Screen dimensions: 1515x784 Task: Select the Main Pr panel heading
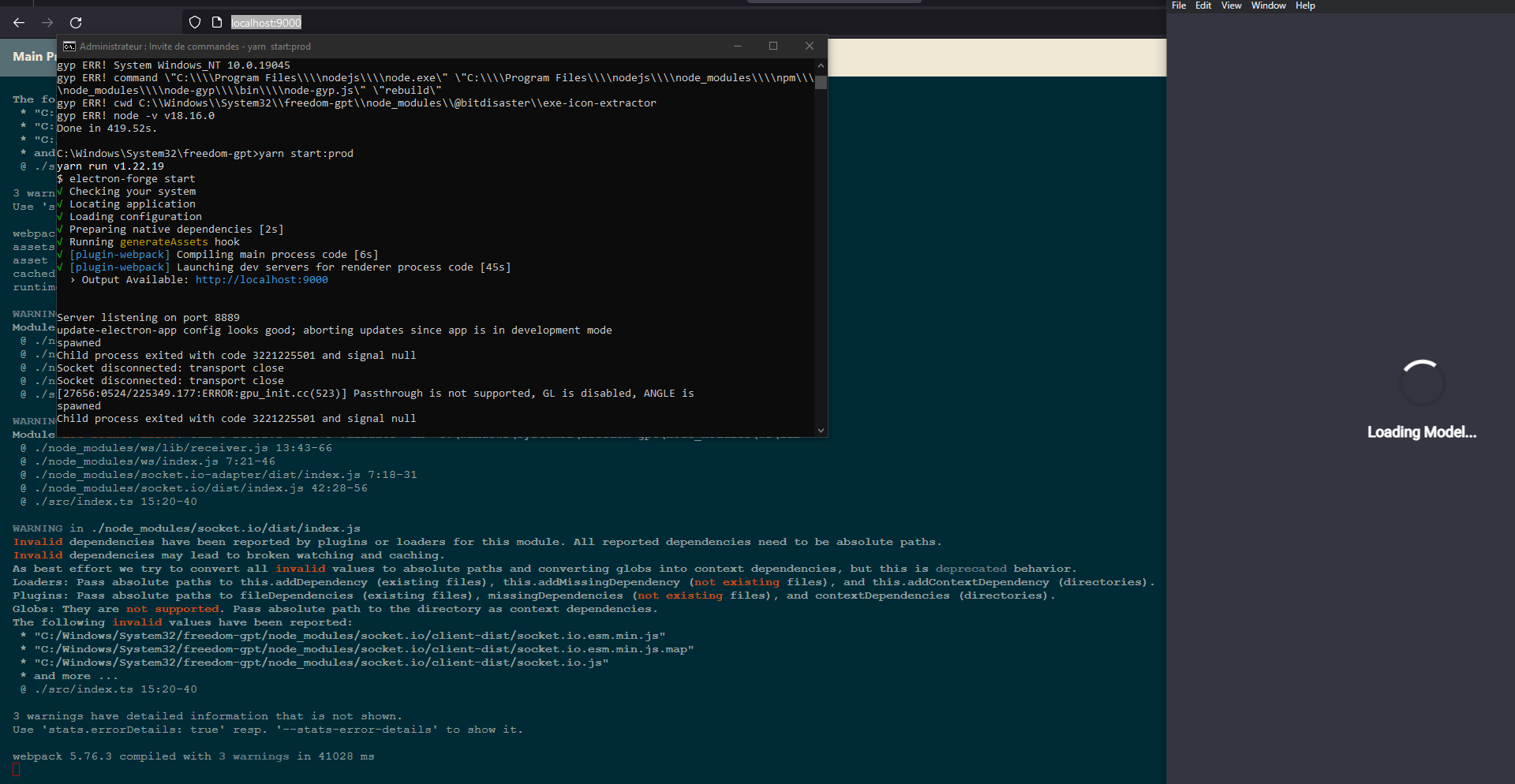click(32, 57)
